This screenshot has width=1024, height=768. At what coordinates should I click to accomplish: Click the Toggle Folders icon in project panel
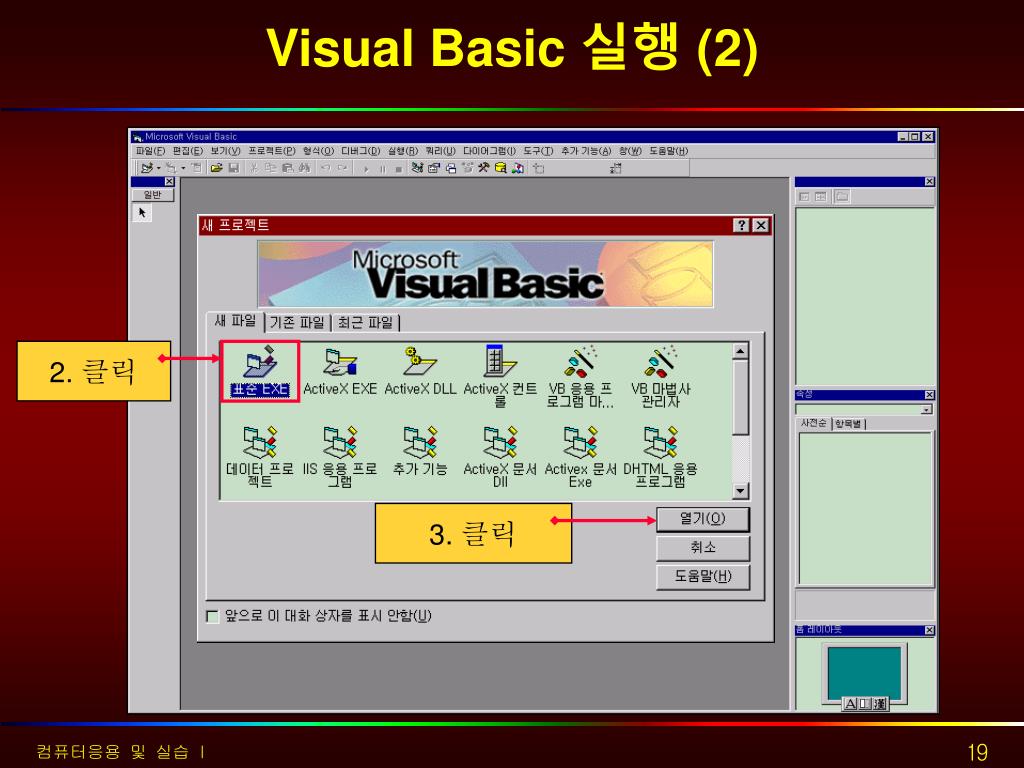pyautogui.click(x=842, y=197)
